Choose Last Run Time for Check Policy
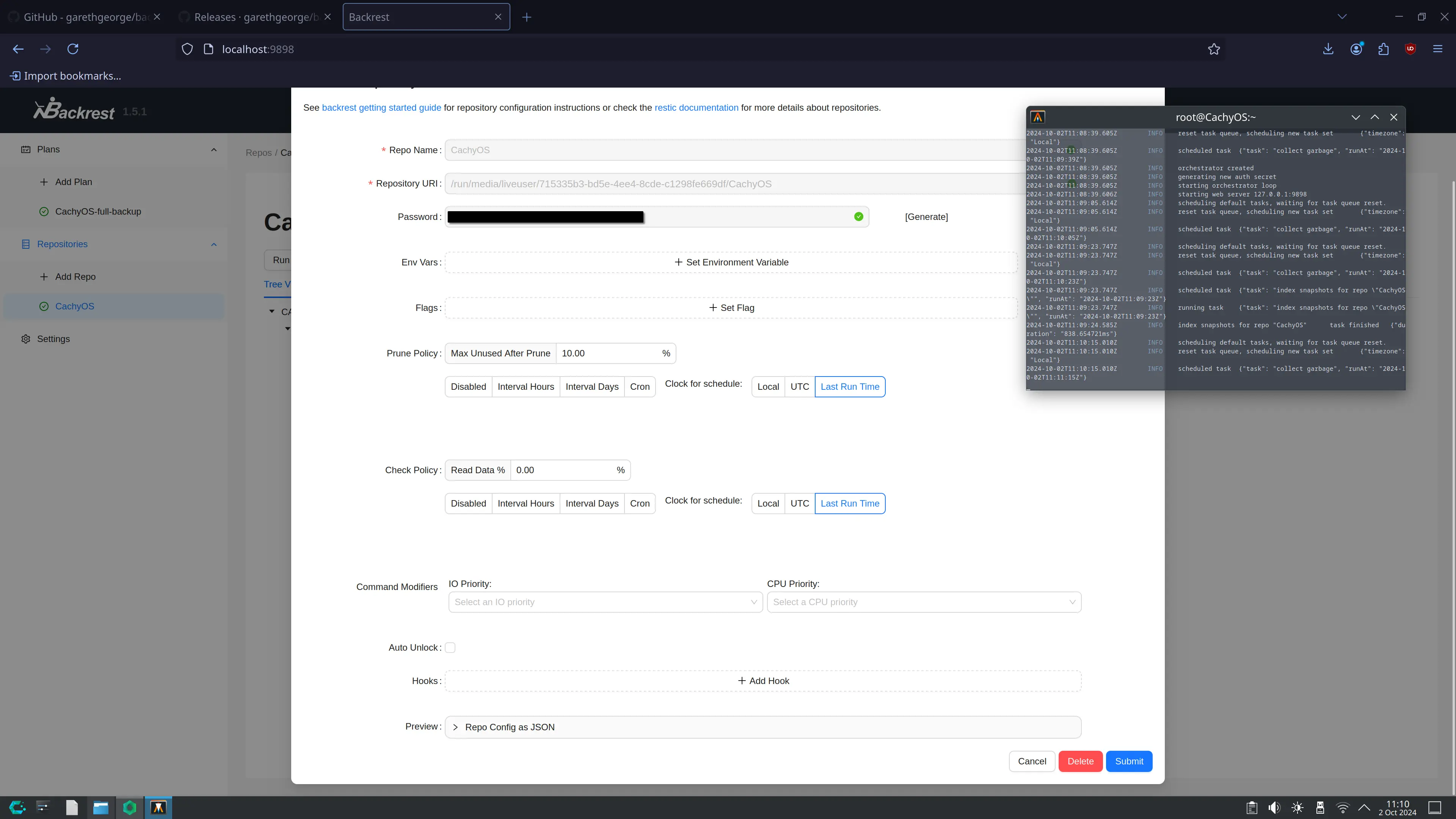This screenshot has height=819, width=1456. (850, 504)
